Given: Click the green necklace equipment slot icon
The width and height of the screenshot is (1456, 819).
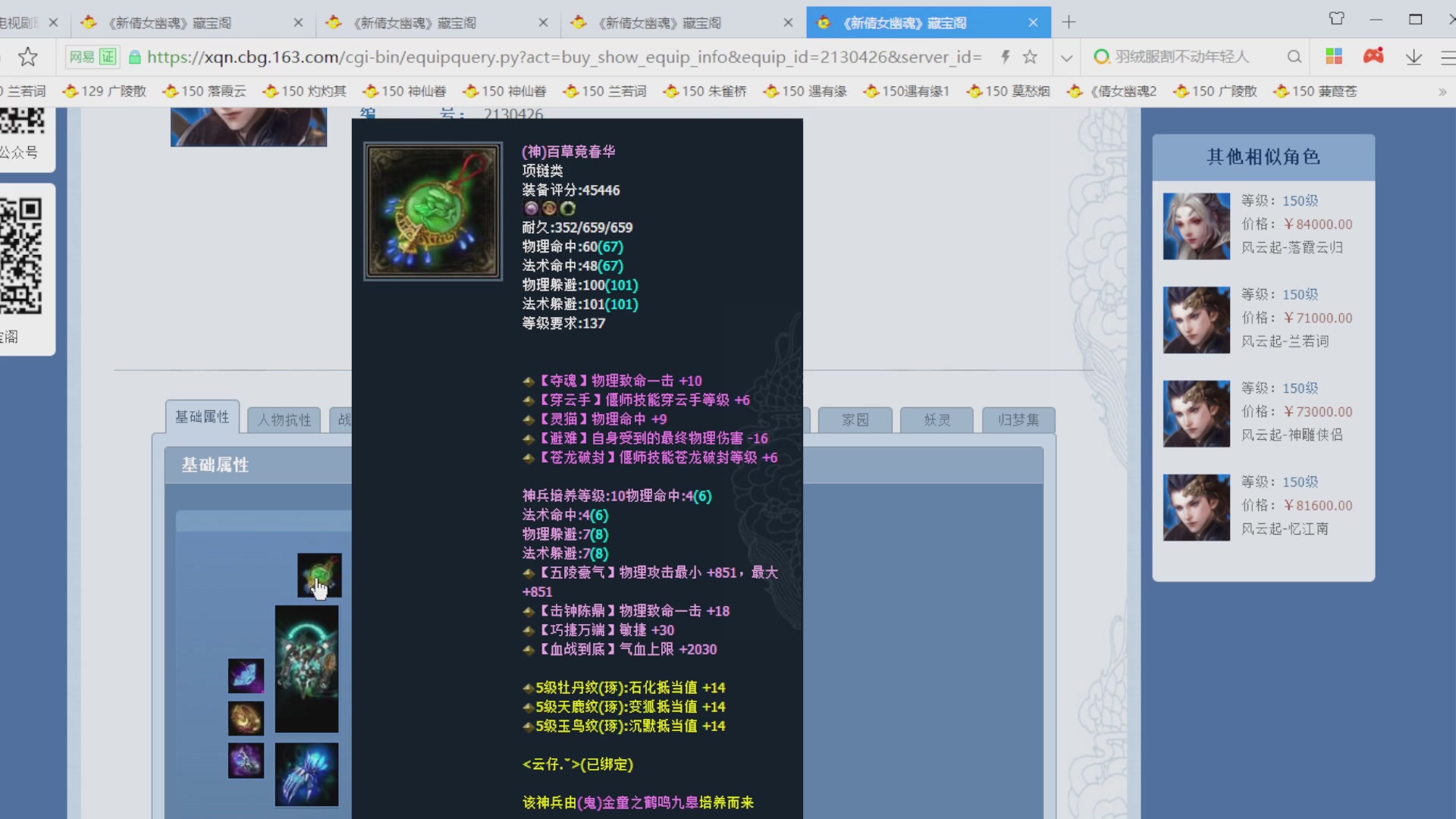Looking at the screenshot, I should coord(319,576).
